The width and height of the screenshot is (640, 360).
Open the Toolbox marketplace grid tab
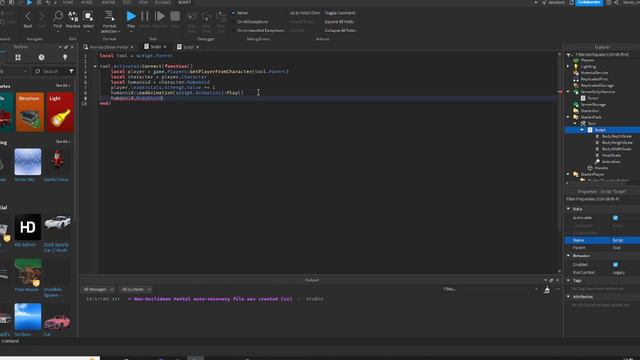[x=18, y=58]
